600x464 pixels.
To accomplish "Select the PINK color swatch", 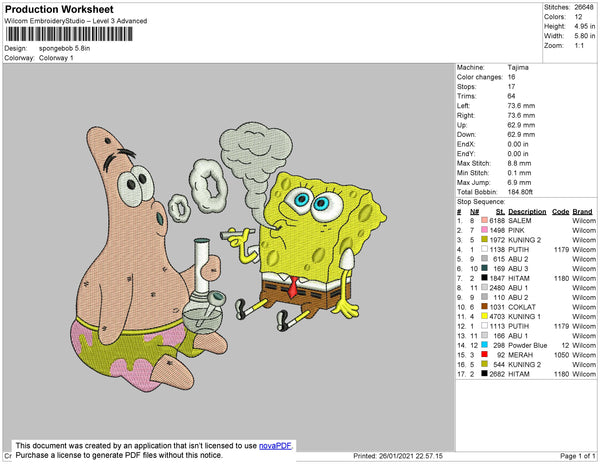I will point(484,230).
